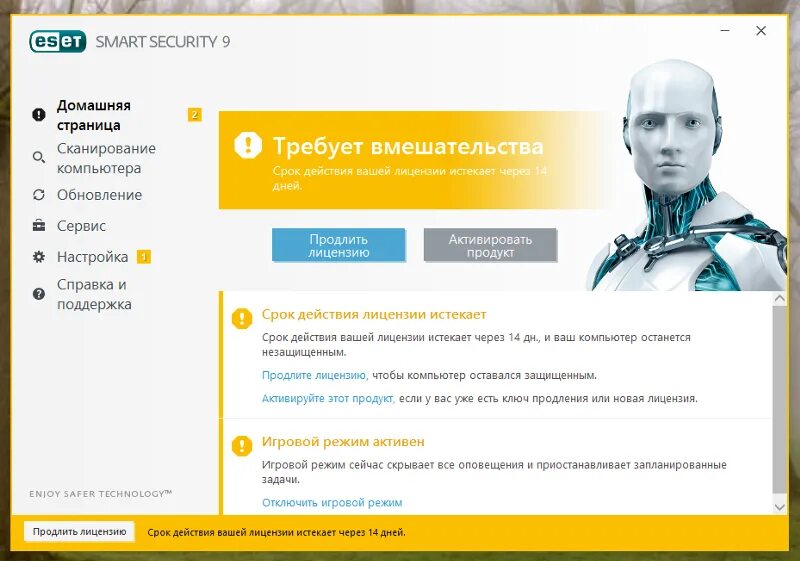Open Домашняя страница in the sidebar

click(93, 115)
